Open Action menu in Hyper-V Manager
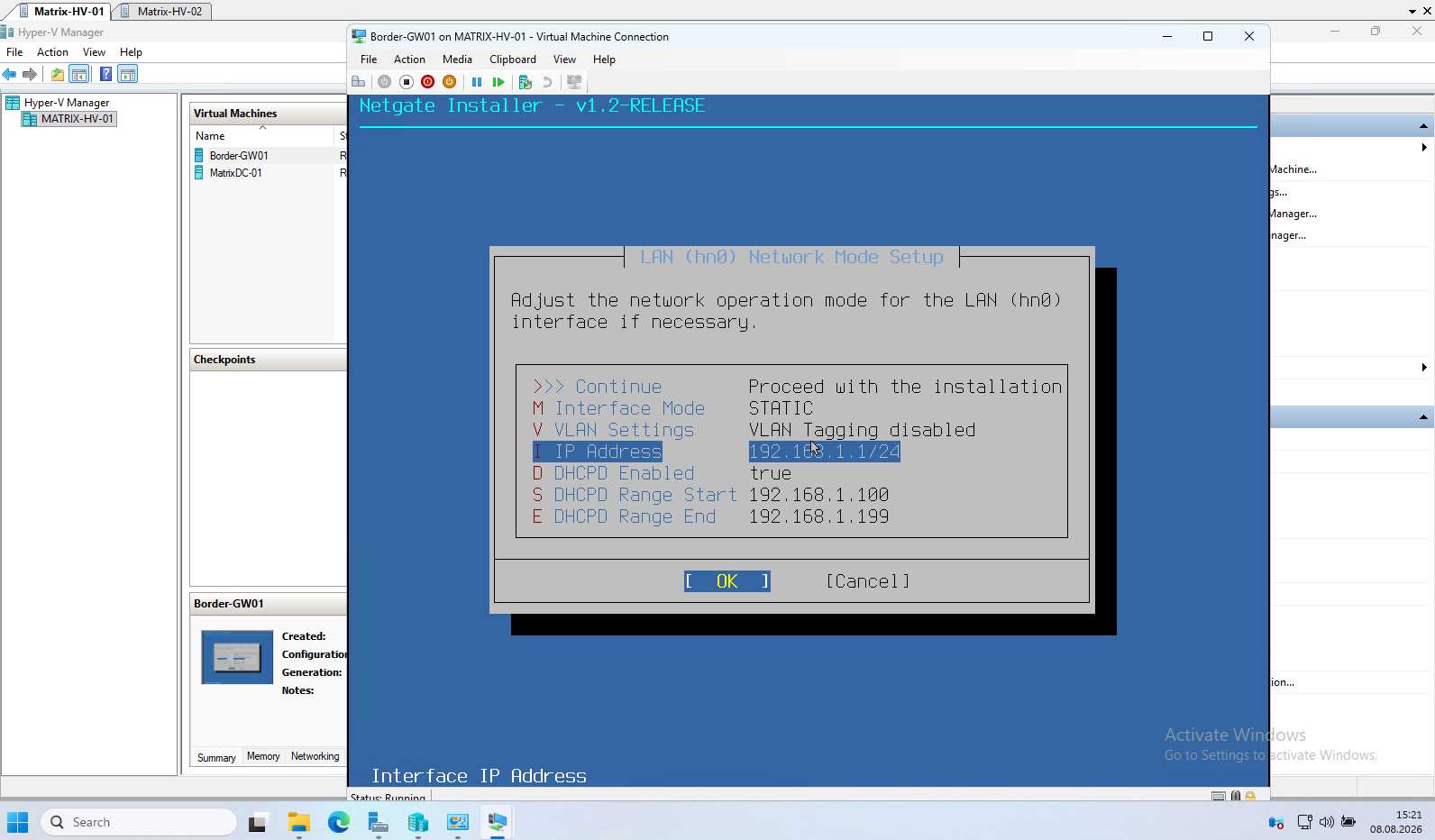 point(52,52)
